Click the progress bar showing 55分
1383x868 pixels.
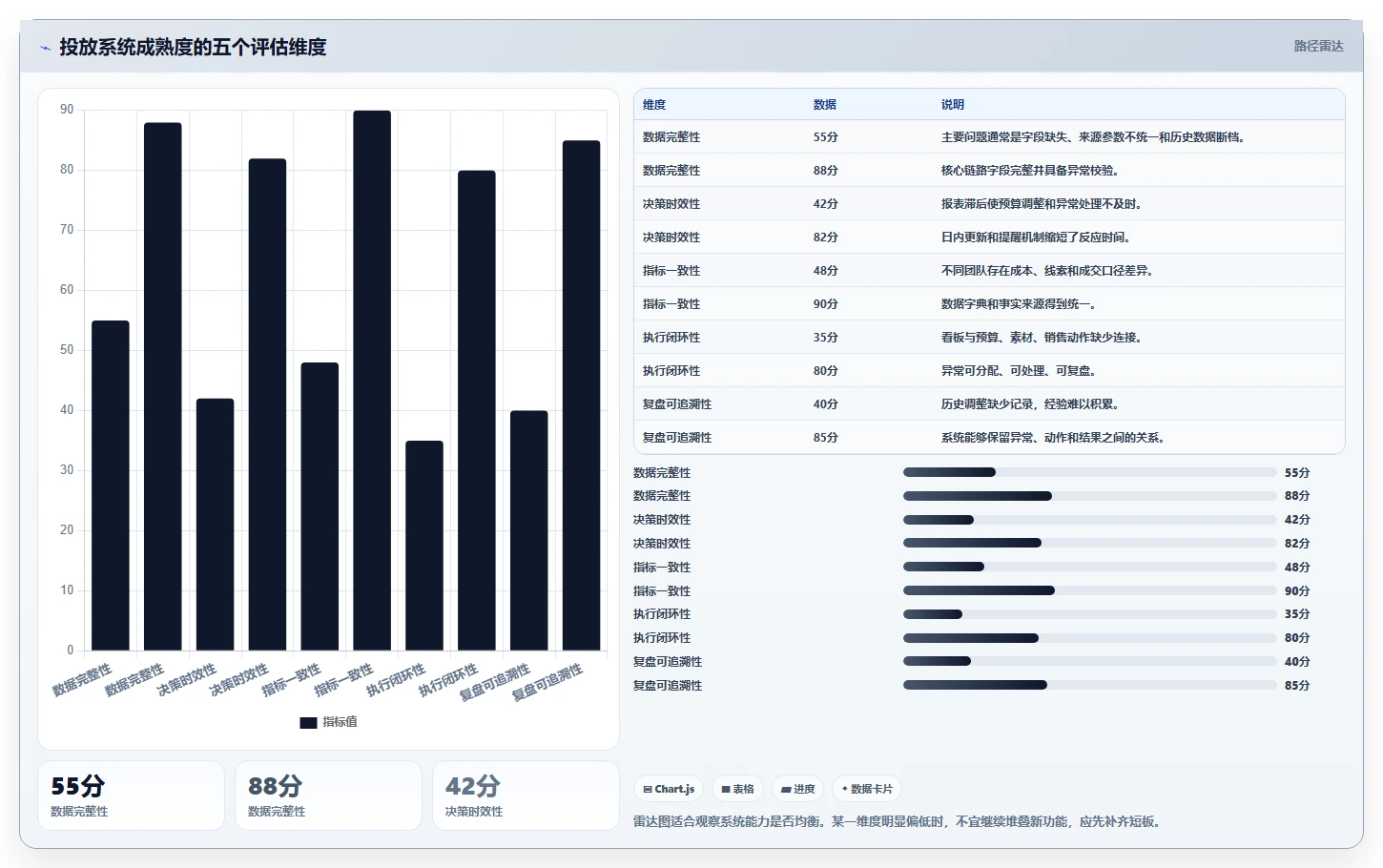[1089, 472]
